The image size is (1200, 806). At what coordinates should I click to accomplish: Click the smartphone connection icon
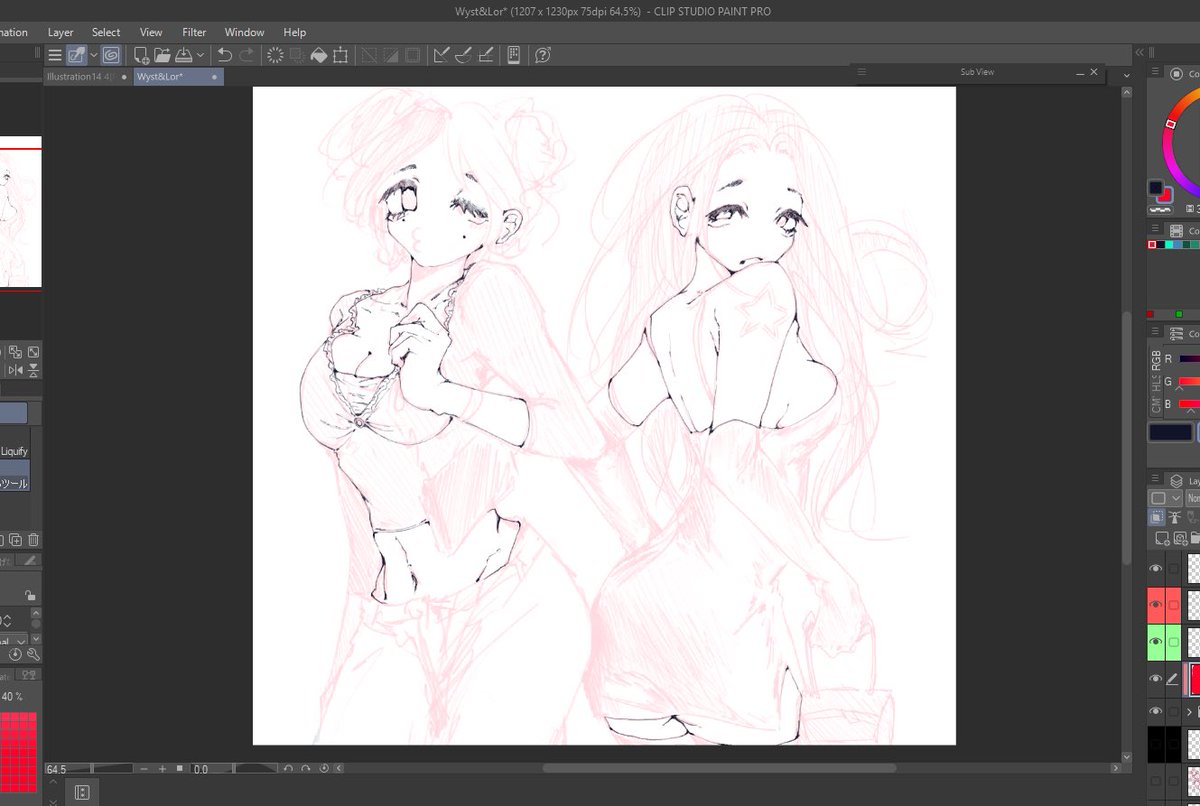514,55
